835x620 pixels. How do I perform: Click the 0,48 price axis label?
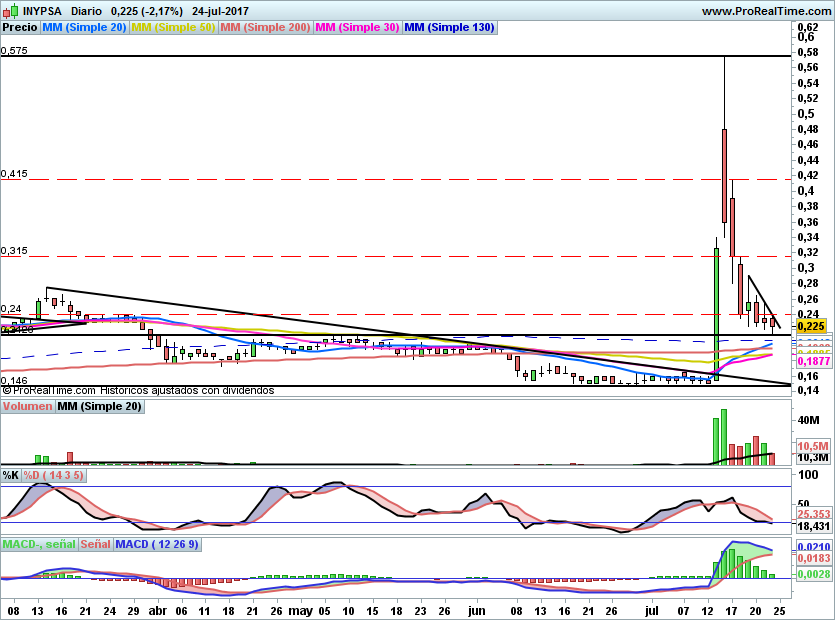(808, 129)
